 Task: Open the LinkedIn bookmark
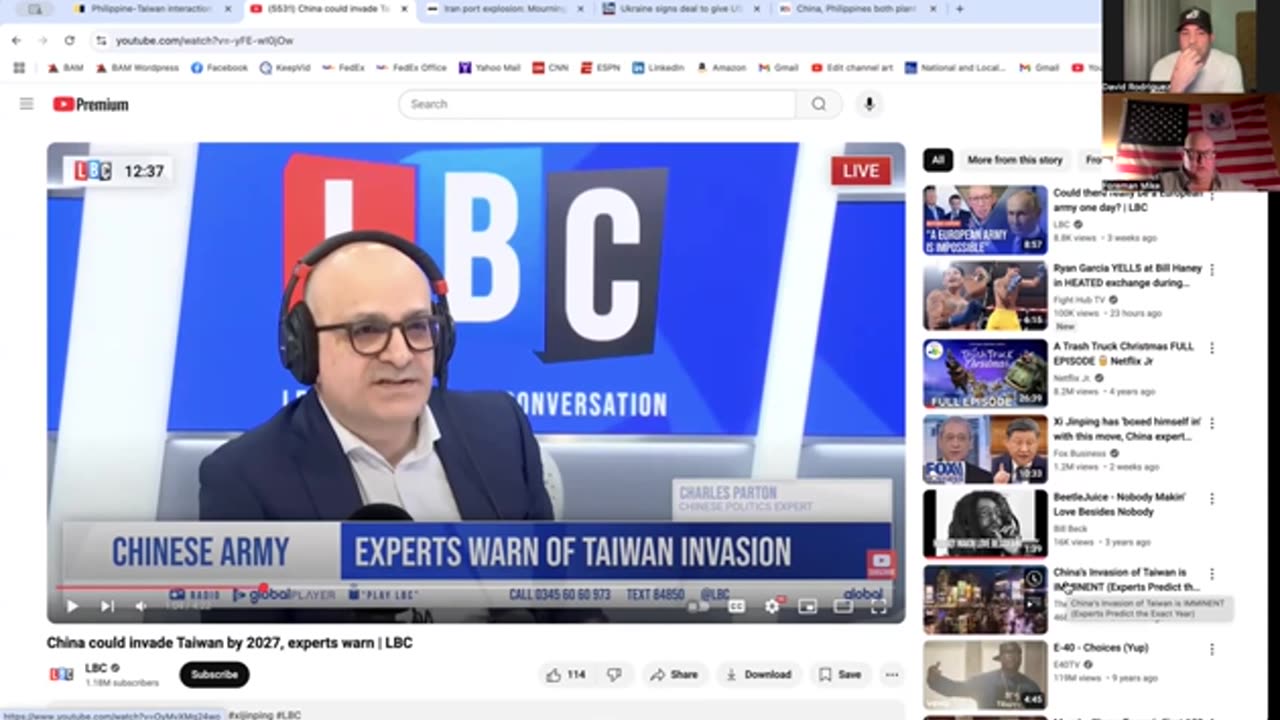(659, 68)
